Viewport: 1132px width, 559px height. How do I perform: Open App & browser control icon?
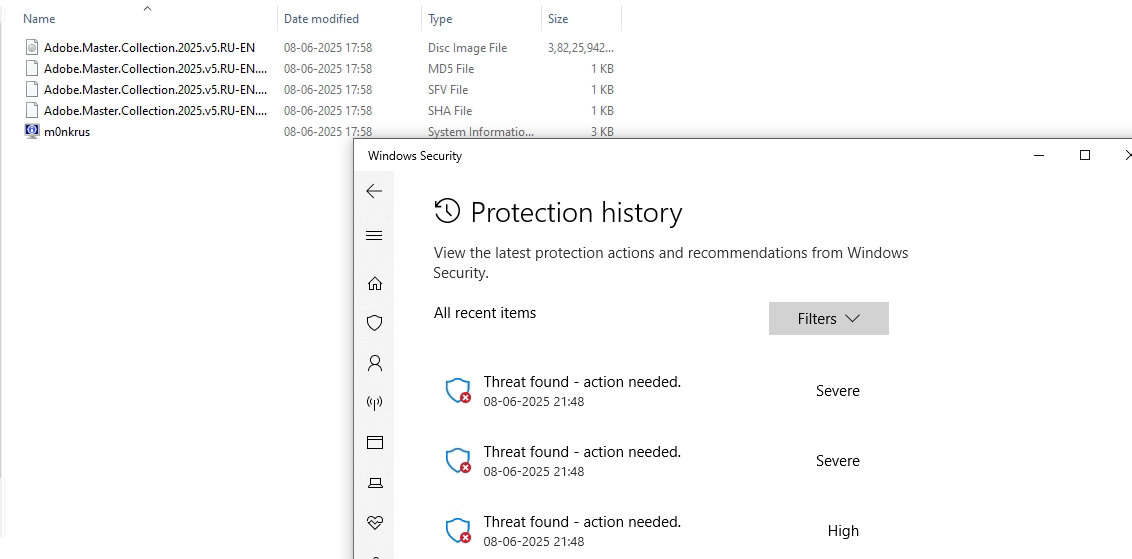point(375,442)
